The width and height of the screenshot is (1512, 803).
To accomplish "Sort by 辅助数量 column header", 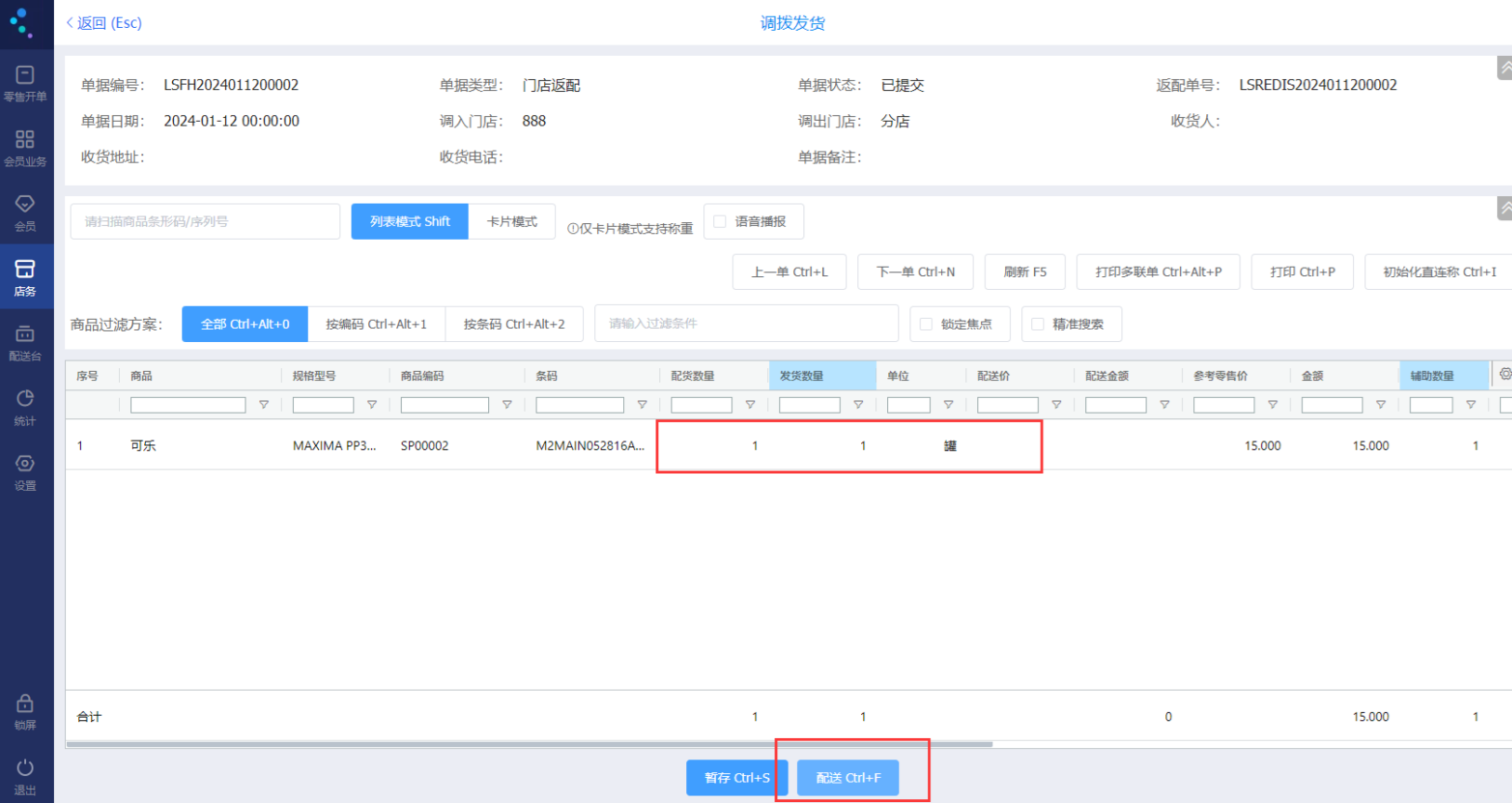I will [1443, 375].
